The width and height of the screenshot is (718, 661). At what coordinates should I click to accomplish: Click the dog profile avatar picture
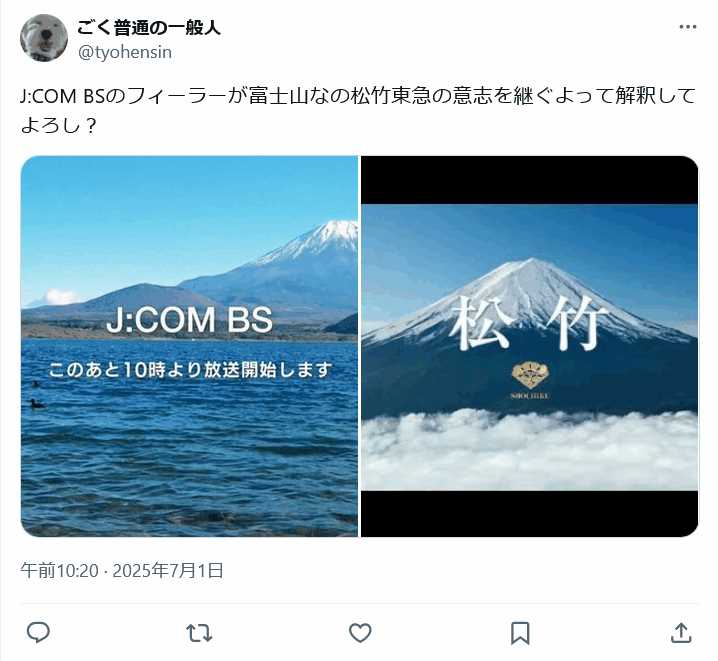tap(44, 38)
